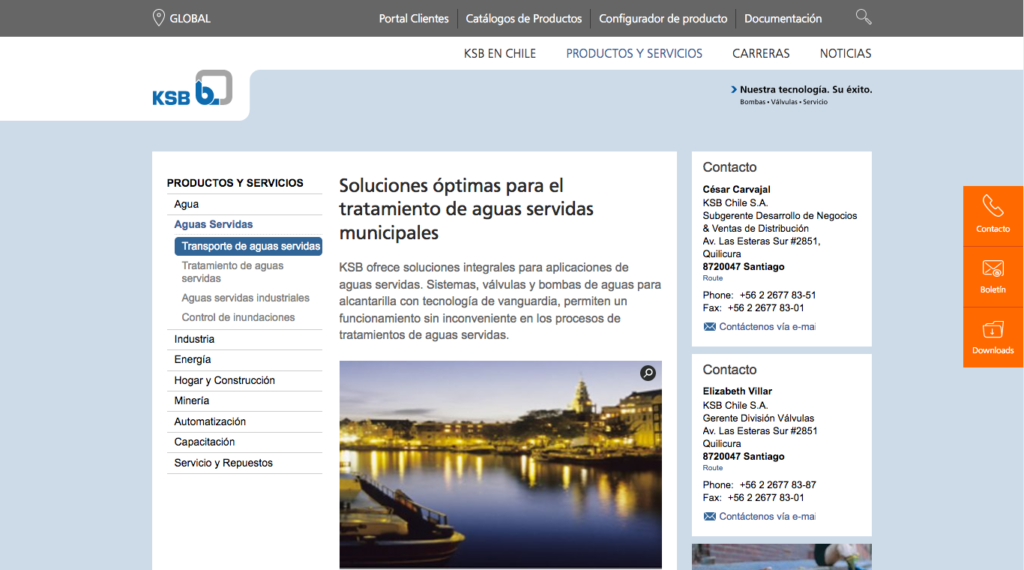The height and width of the screenshot is (570, 1024).
Task: Open the Configurador de producto link
Action: (x=663, y=19)
